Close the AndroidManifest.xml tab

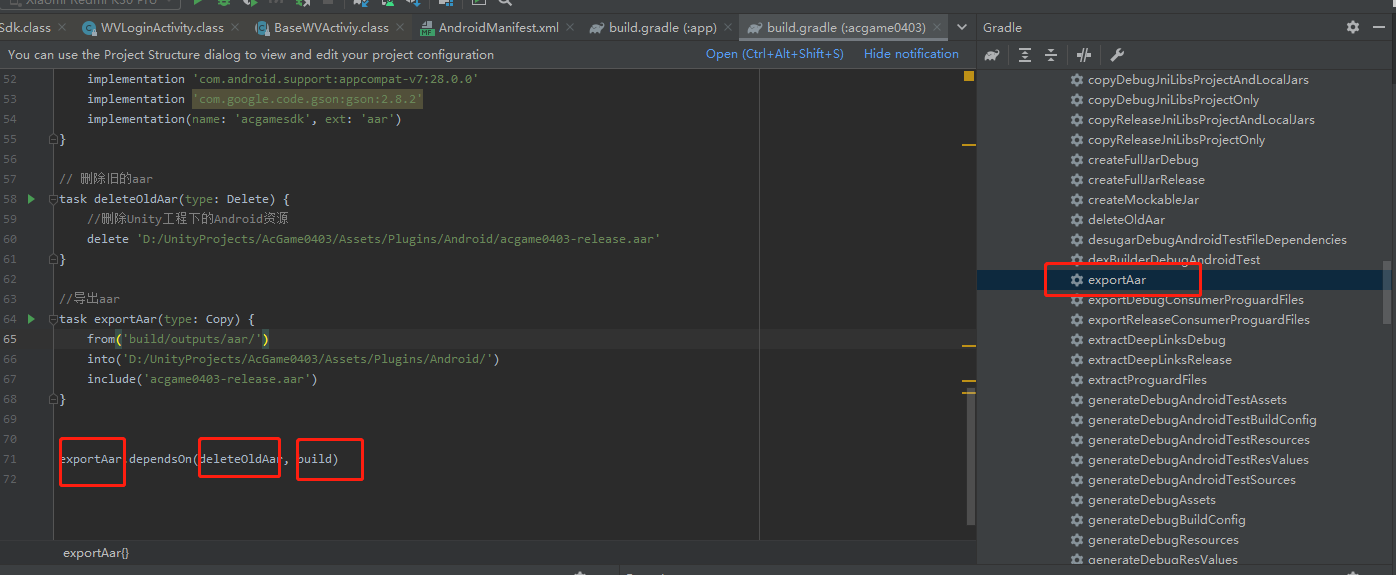[x=570, y=28]
